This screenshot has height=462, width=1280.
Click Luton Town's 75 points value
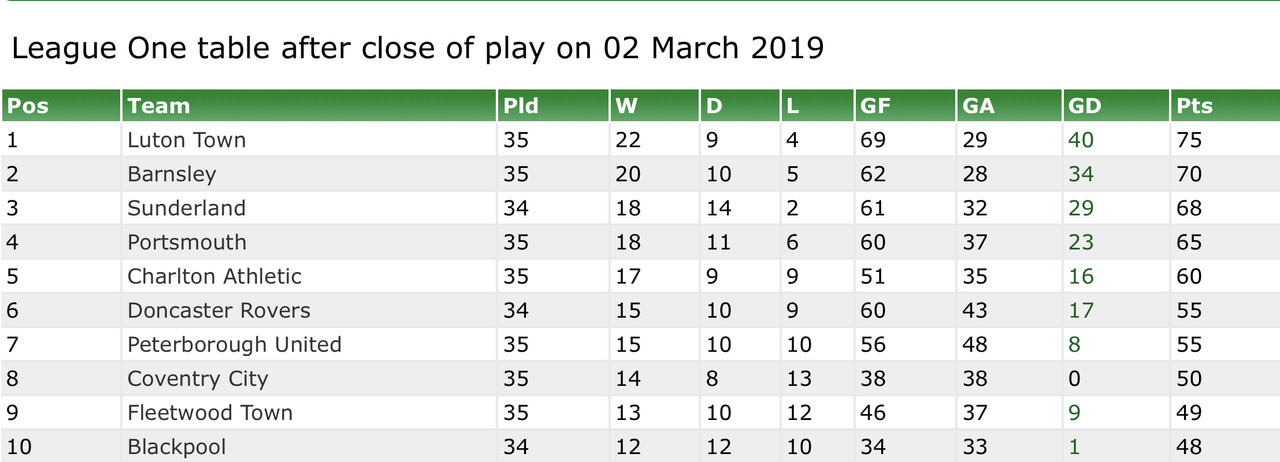[1189, 140]
